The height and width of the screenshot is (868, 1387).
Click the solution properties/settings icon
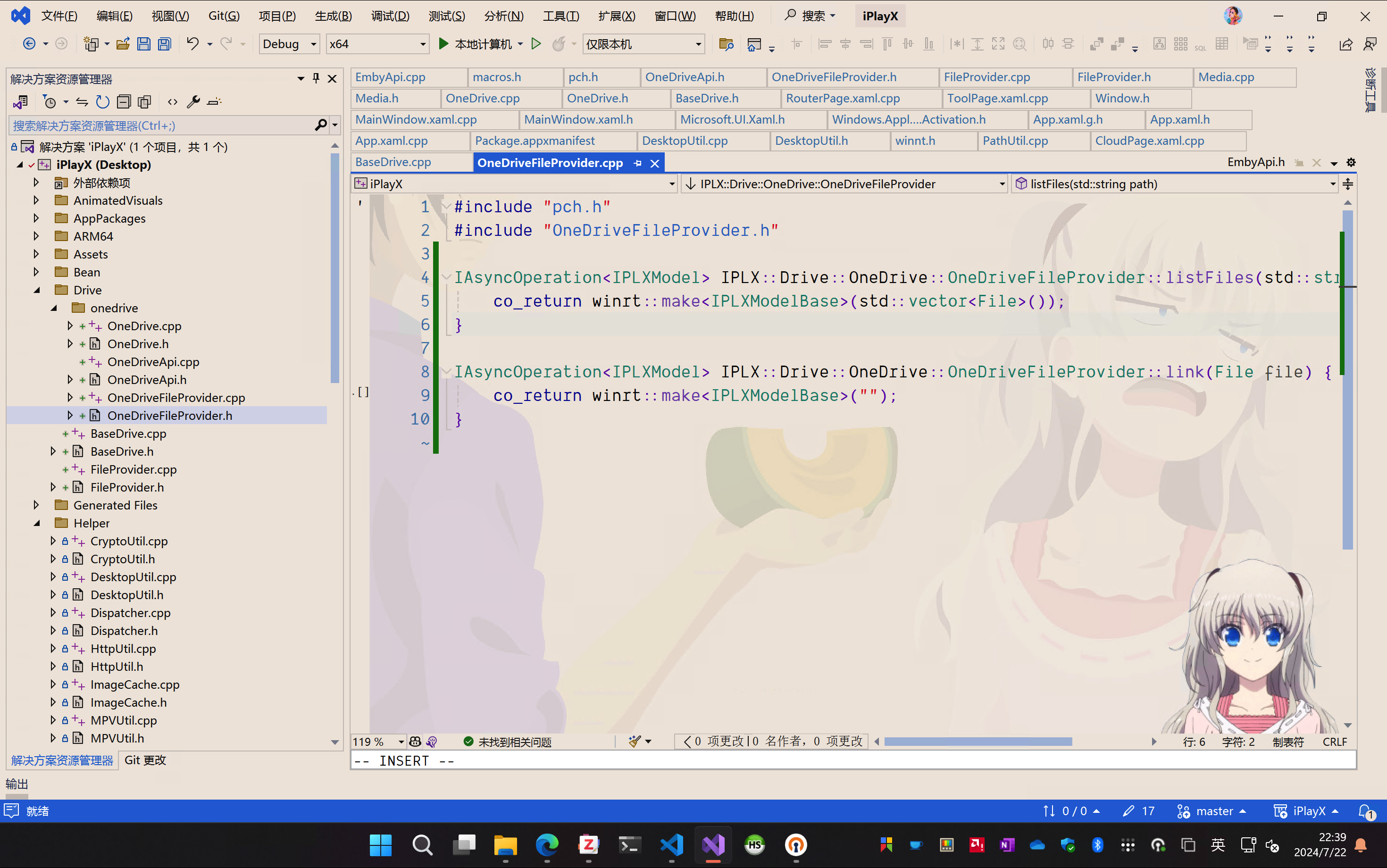tap(193, 101)
